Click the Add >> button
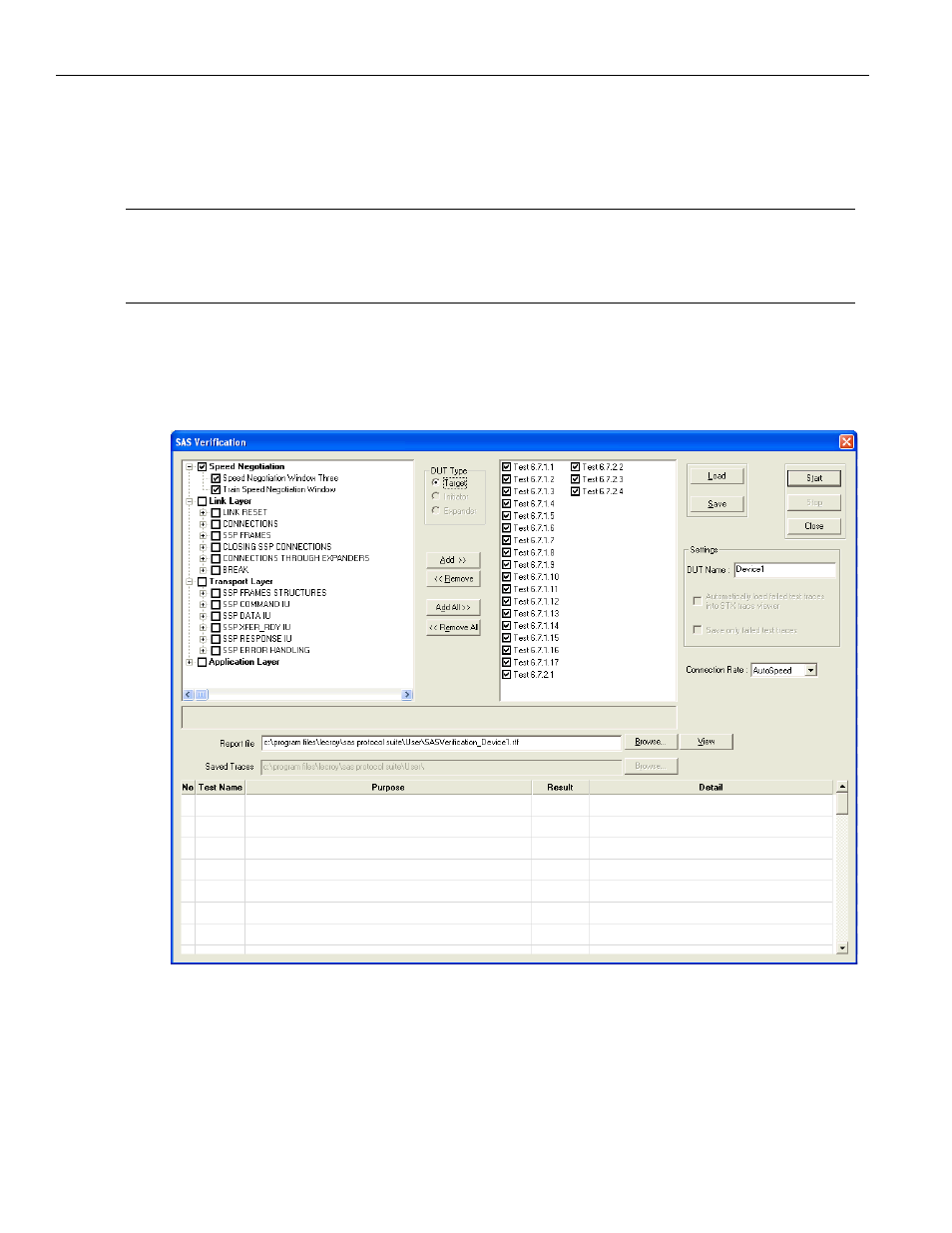 click(453, 560)
